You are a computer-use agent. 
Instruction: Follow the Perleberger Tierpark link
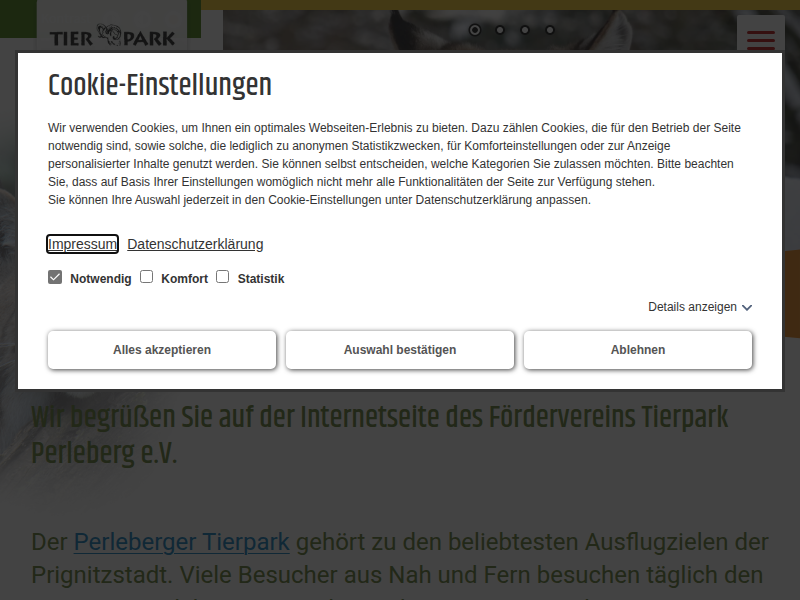click(181, 542)
